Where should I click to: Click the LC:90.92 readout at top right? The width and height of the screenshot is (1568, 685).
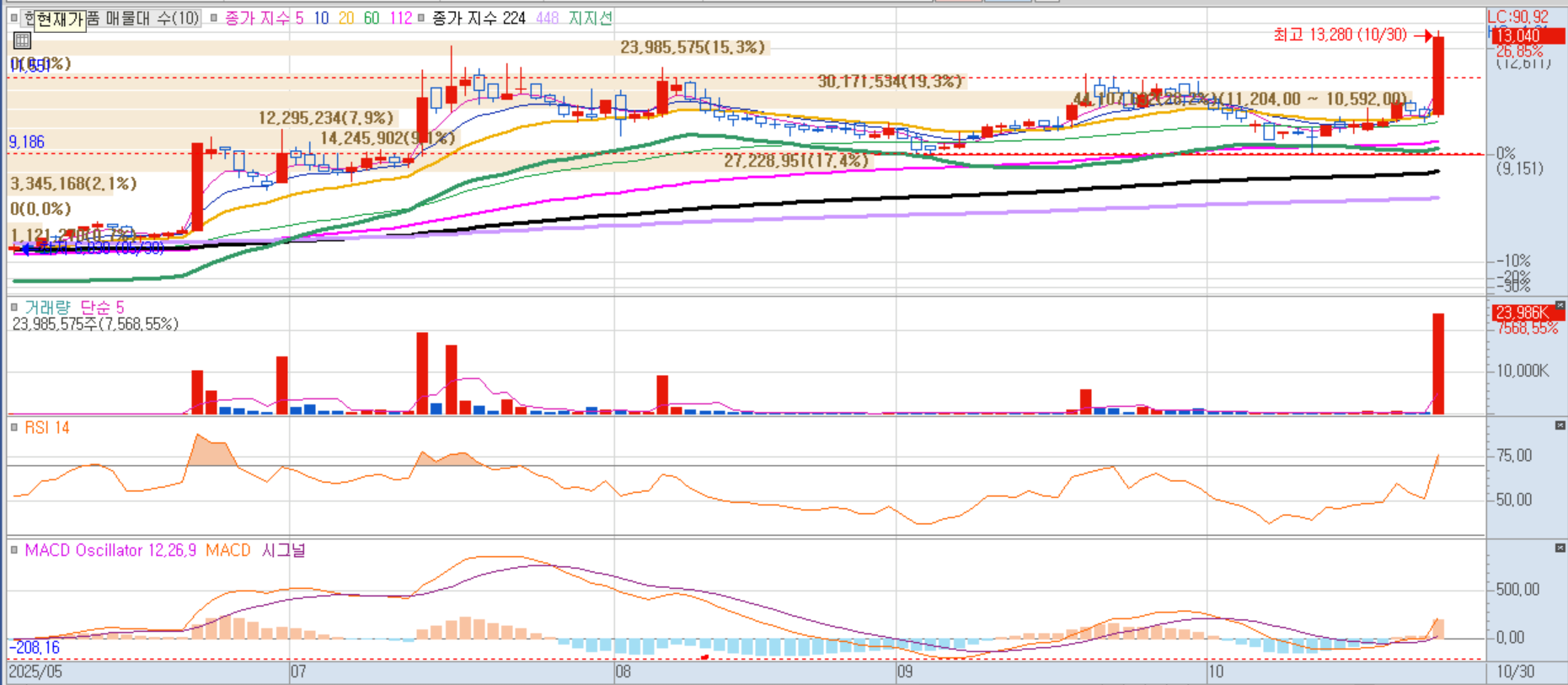1518,17
